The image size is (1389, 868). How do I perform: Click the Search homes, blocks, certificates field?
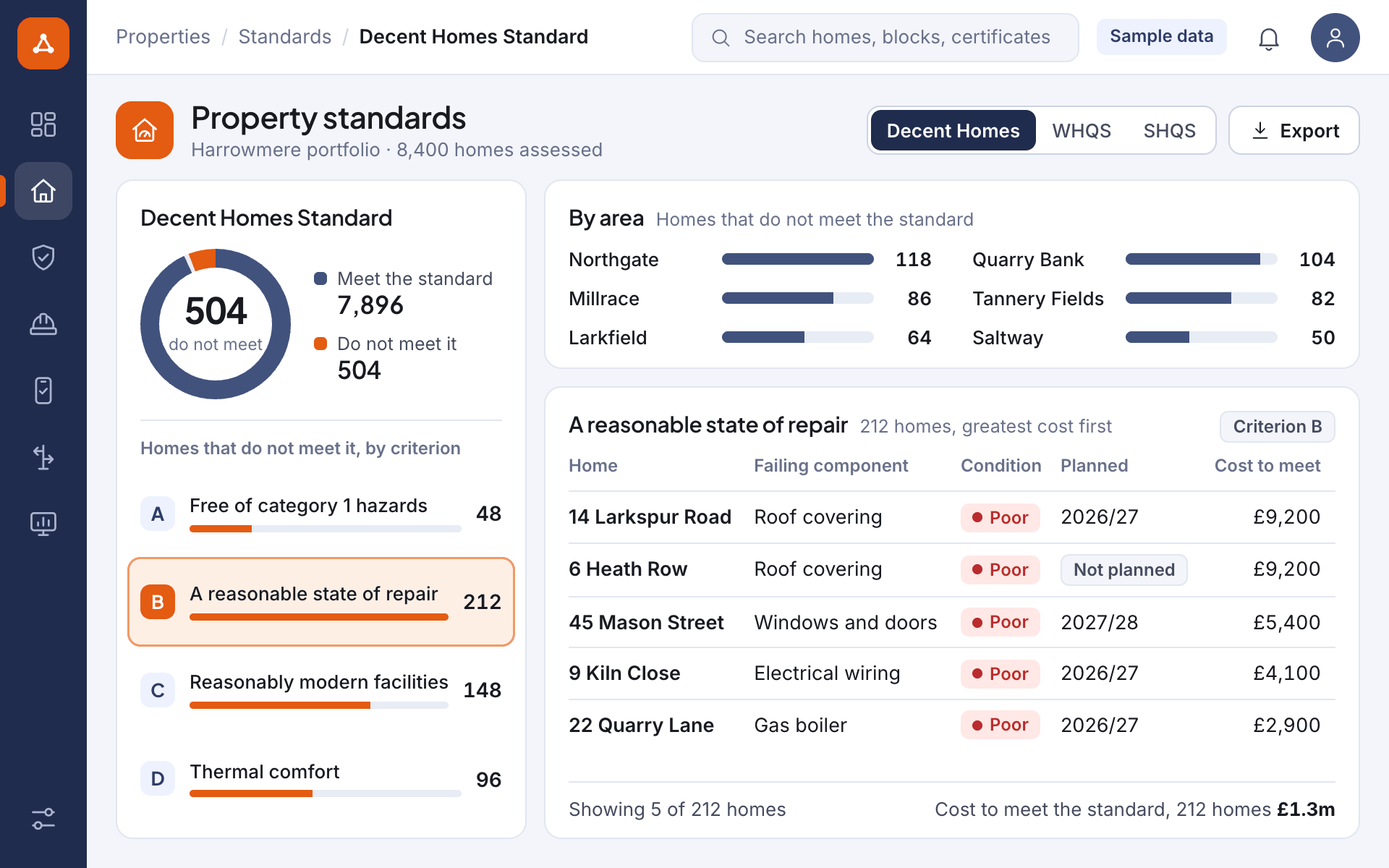pos(885,38)
